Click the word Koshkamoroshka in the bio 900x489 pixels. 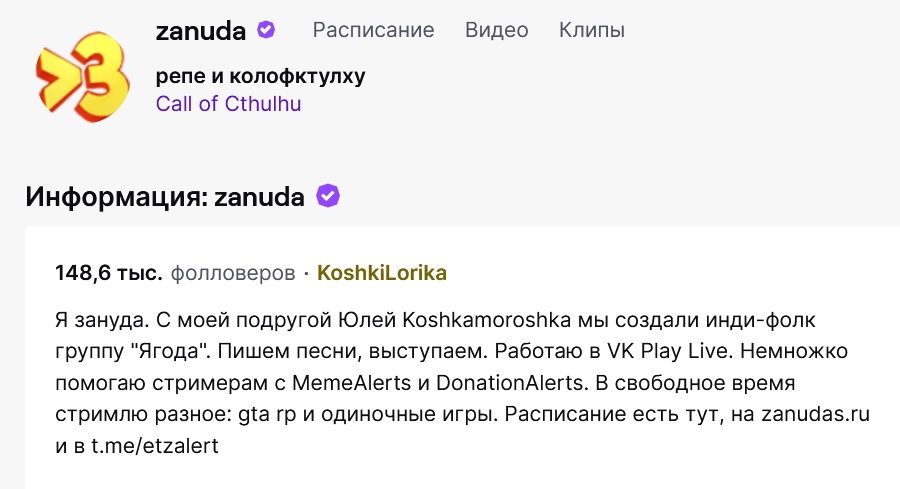[x=487, y=320]
